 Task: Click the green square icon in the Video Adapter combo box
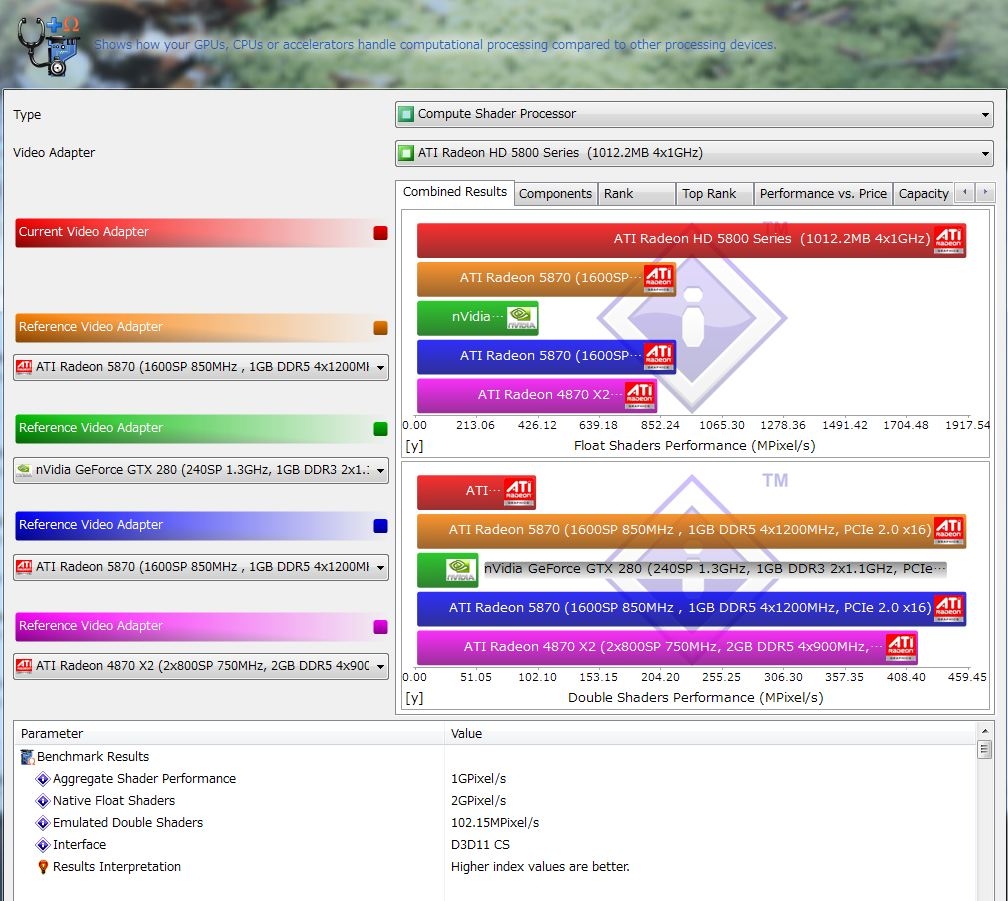406,153
